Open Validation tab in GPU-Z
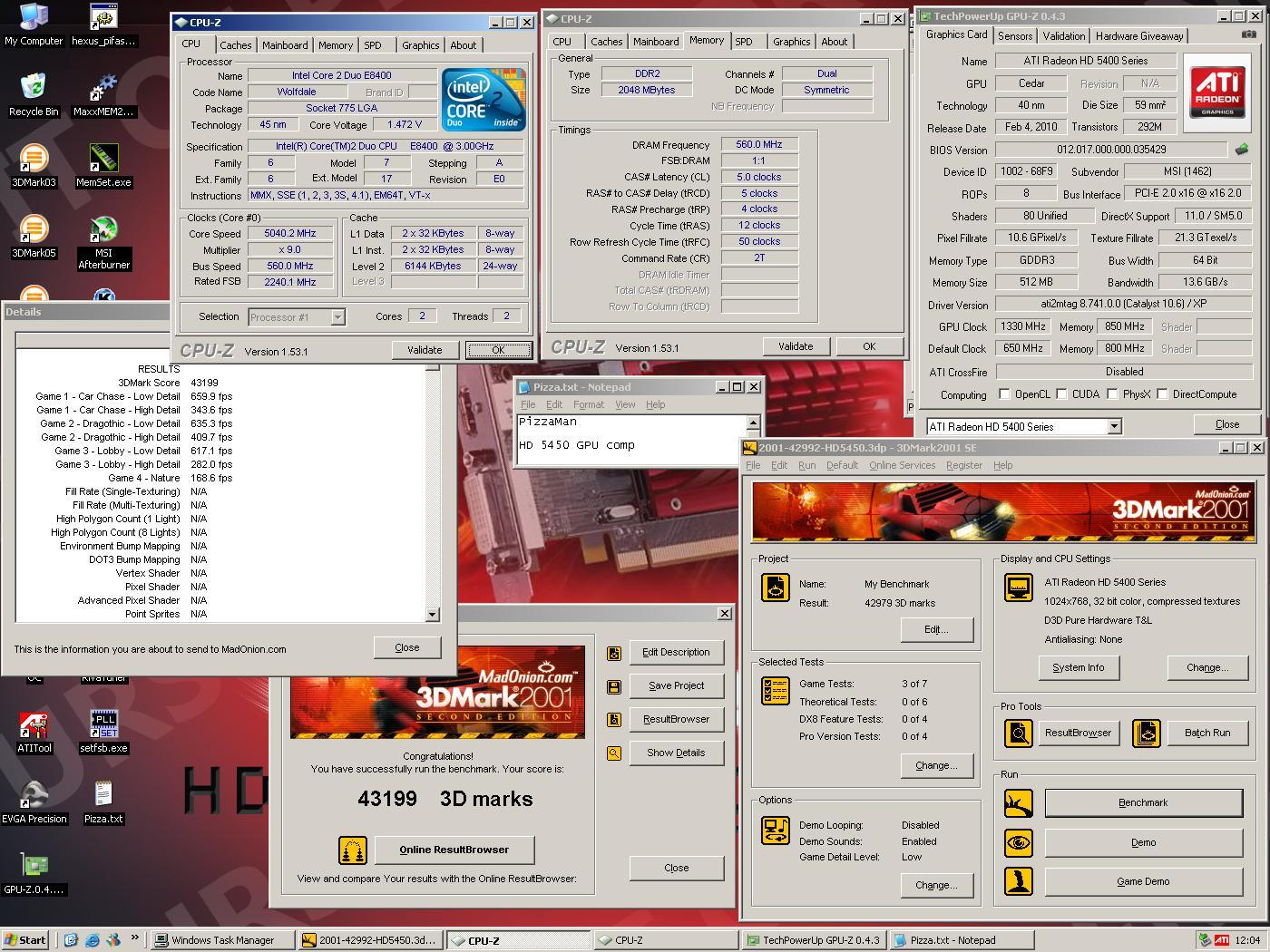Viewport: 1270px width, 952px height. pyautogui.click(x=1063, y=36)
